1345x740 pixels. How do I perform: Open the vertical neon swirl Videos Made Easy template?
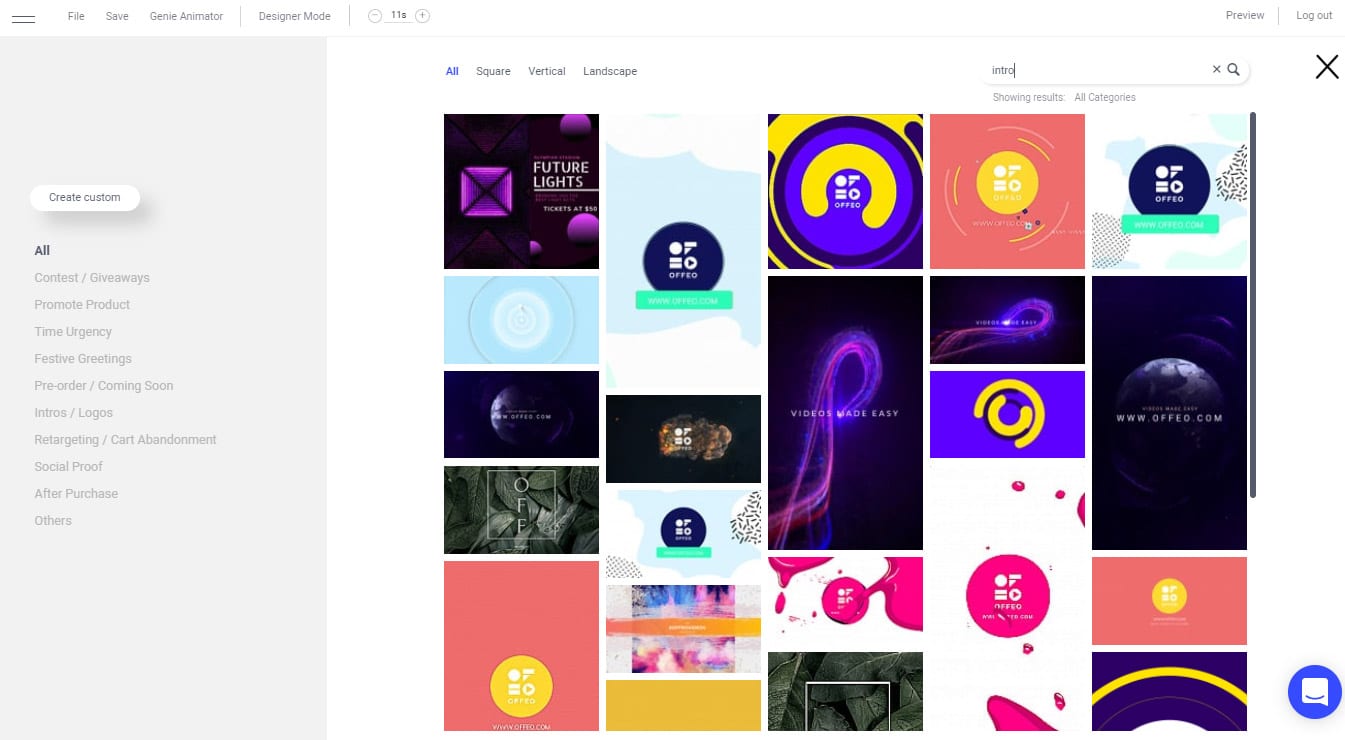(845, 413)
